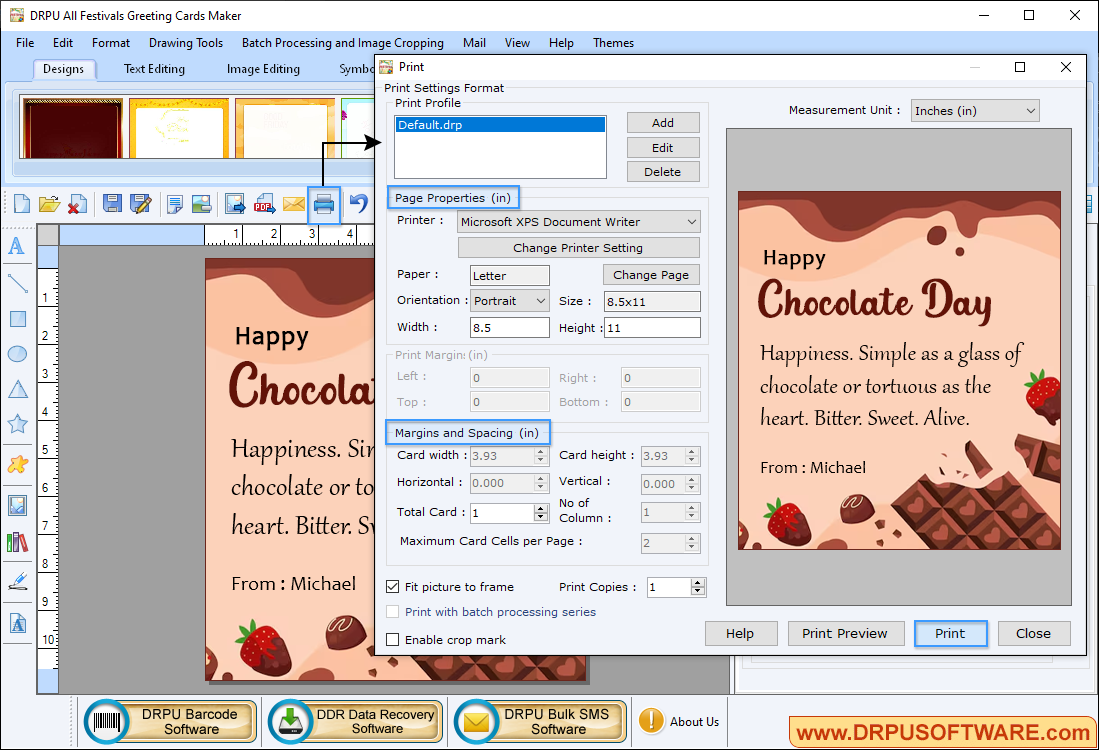The height and width of the screenshot is (750, 1099).
Task: Click the Send Email envelope icon
Action: tap(293, 204)
